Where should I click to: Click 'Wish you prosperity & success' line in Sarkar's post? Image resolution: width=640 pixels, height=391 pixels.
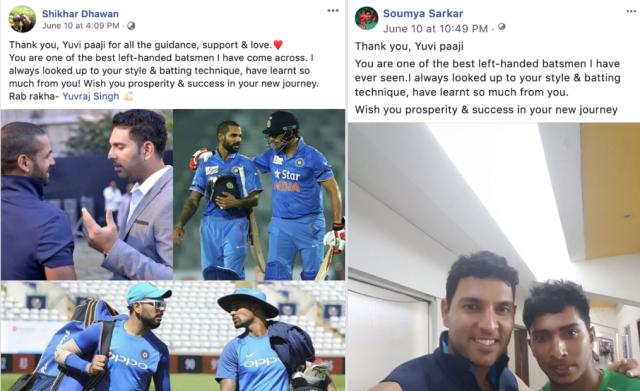[x=486, y=110]
